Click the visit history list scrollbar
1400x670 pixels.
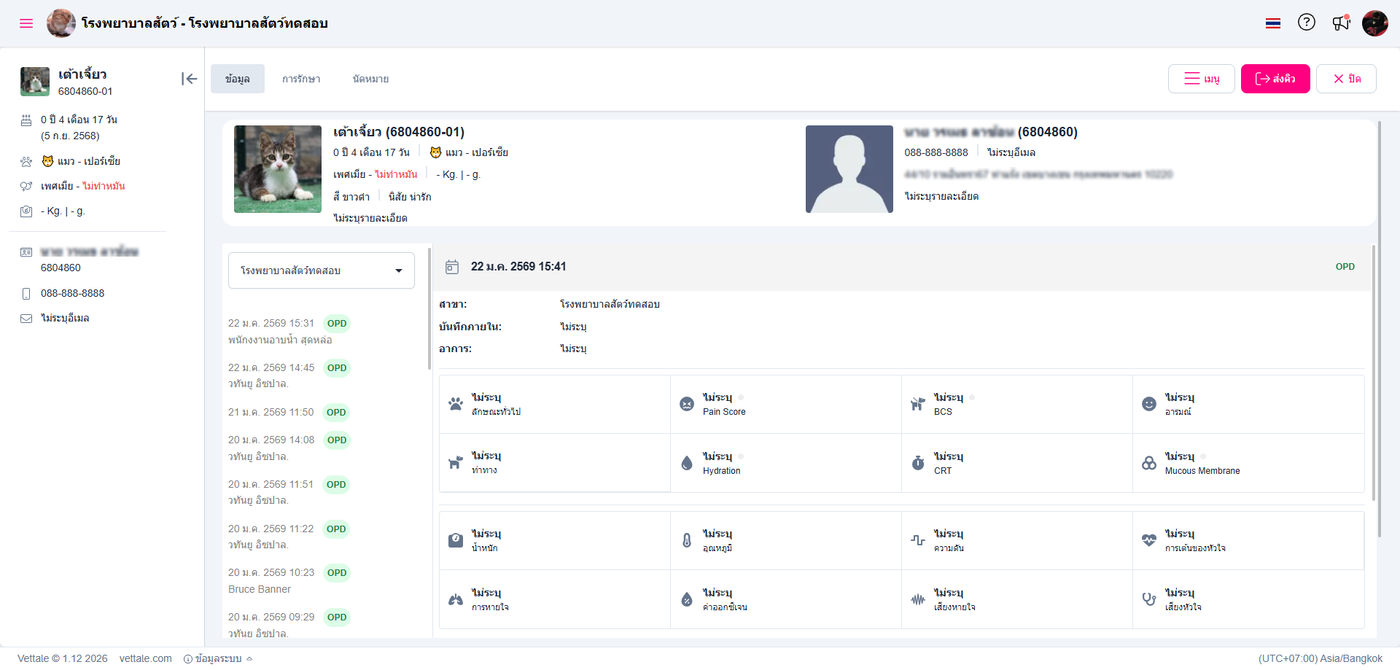click(x=430, y=305)
